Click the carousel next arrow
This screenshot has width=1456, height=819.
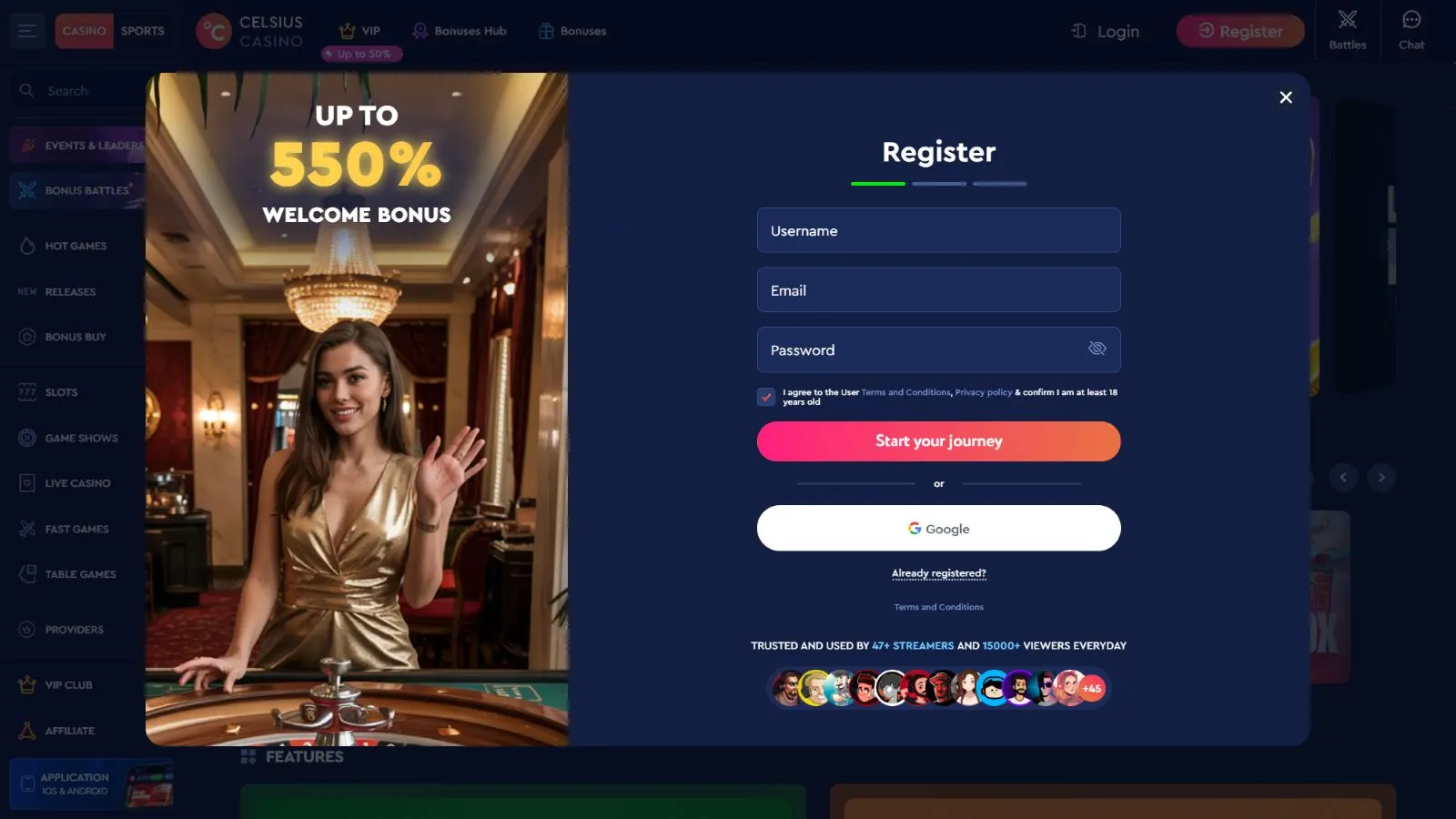[1381, 477]
